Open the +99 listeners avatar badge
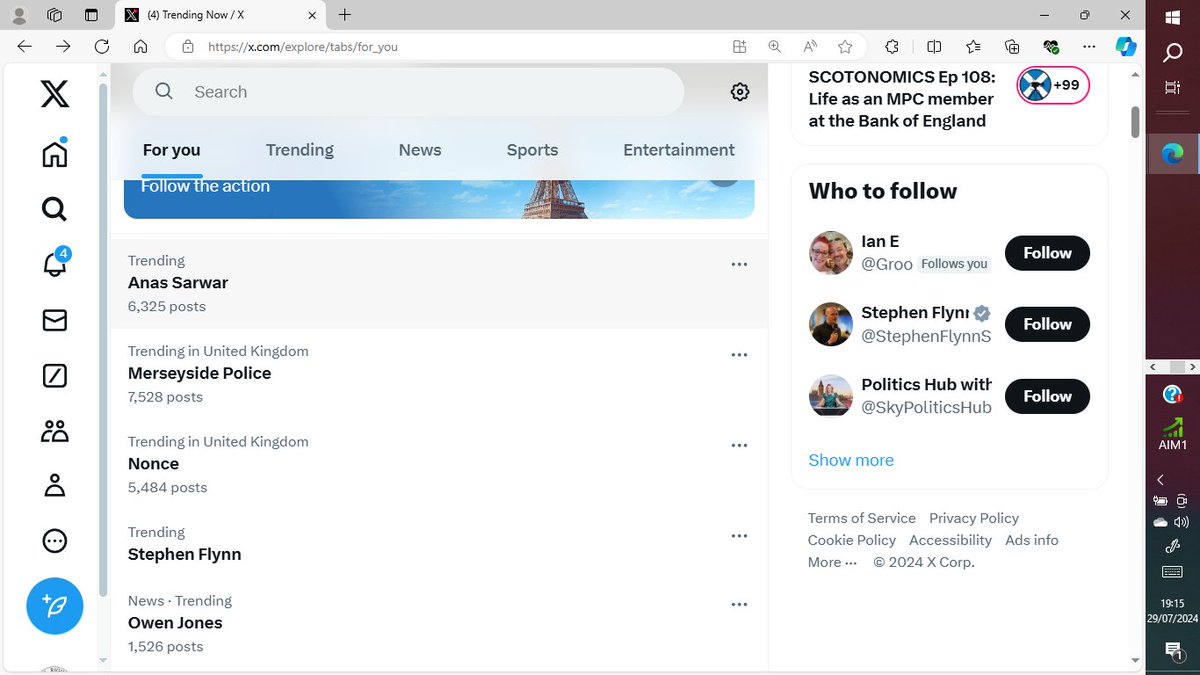This screenshot has height=675, width=1200. click(1053, 85)
